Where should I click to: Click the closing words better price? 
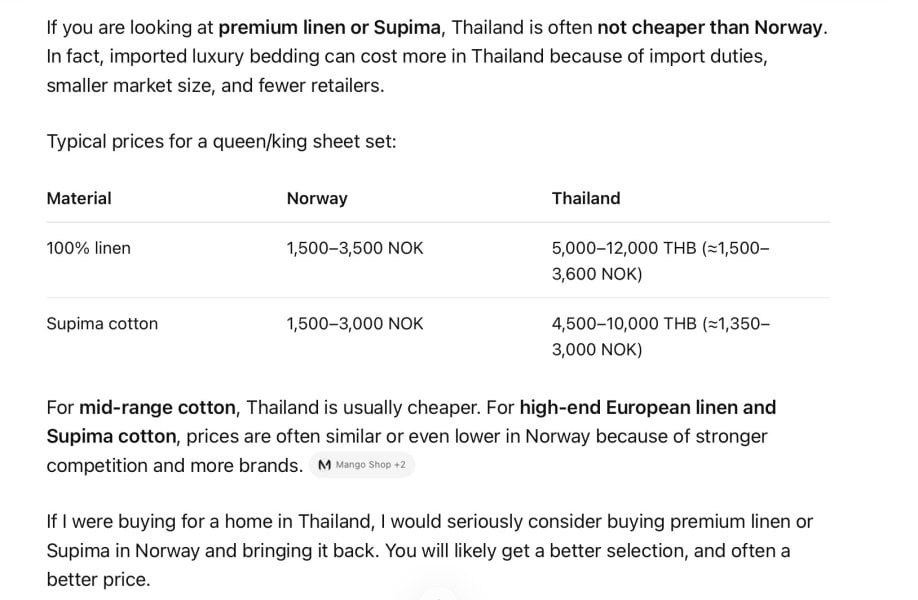(x=98, y=580)
